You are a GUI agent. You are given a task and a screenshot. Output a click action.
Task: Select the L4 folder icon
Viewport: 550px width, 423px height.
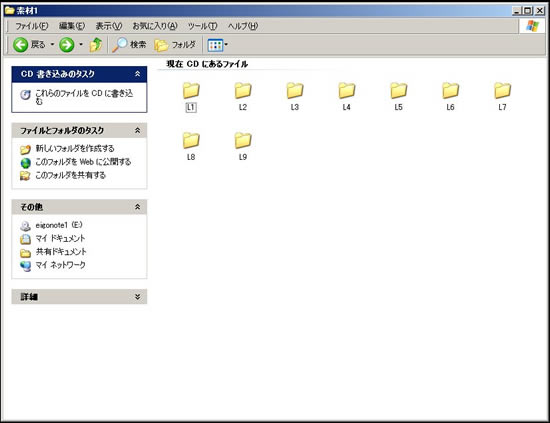(x=347, y=90)
